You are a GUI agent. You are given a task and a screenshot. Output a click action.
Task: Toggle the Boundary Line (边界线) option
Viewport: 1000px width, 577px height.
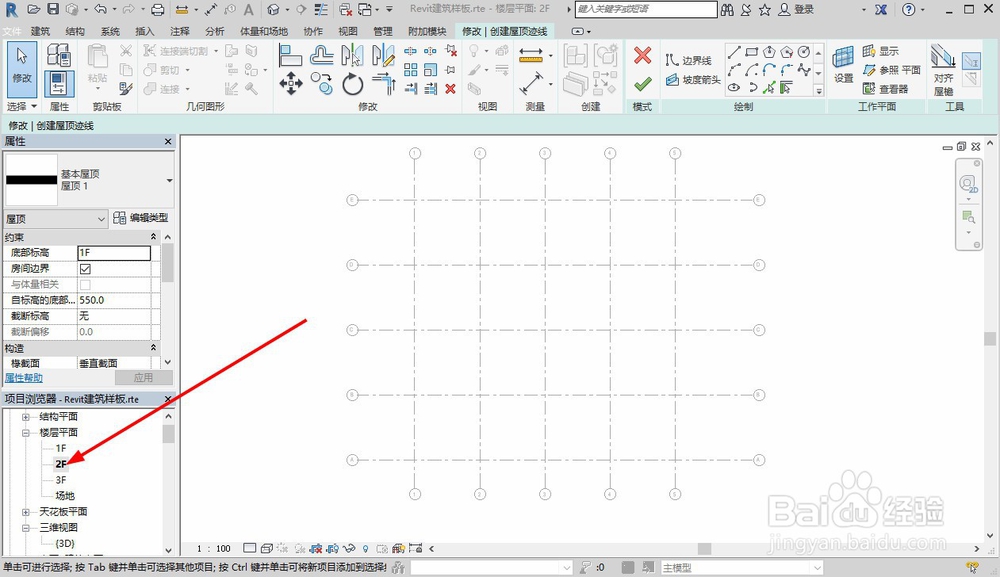pos(688,61)
